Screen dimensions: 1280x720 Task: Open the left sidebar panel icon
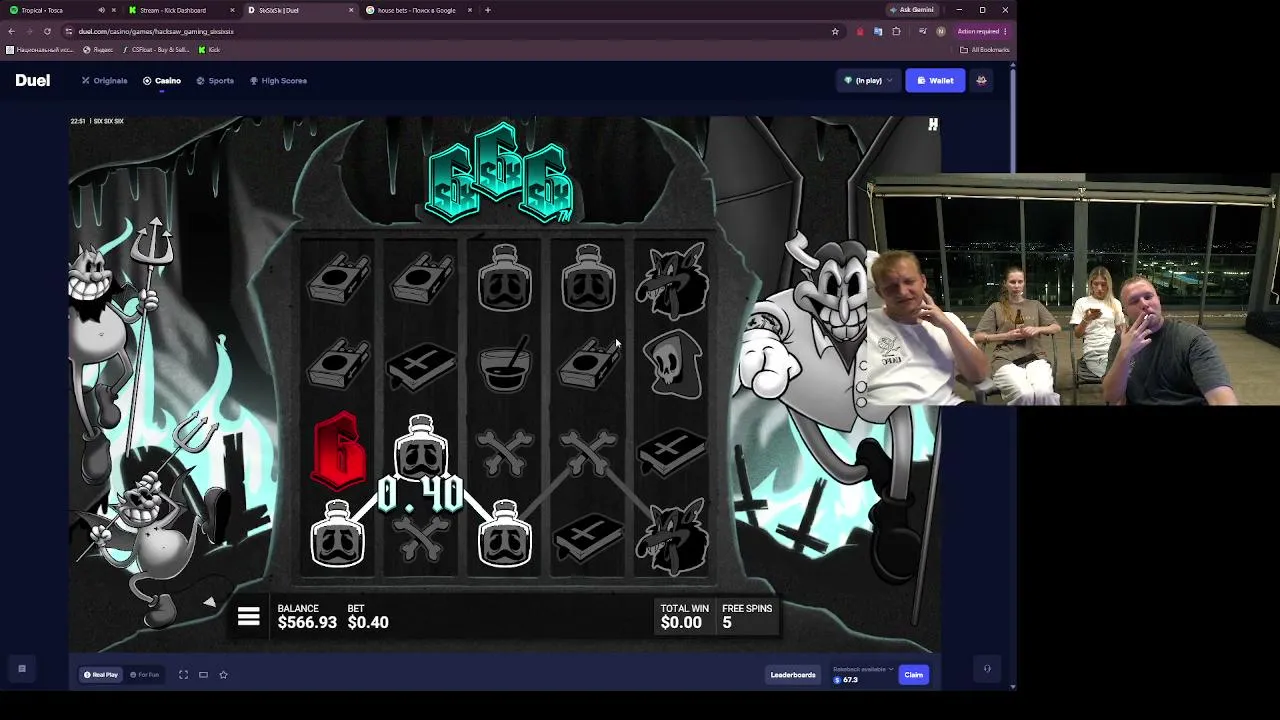pos(22,669)
